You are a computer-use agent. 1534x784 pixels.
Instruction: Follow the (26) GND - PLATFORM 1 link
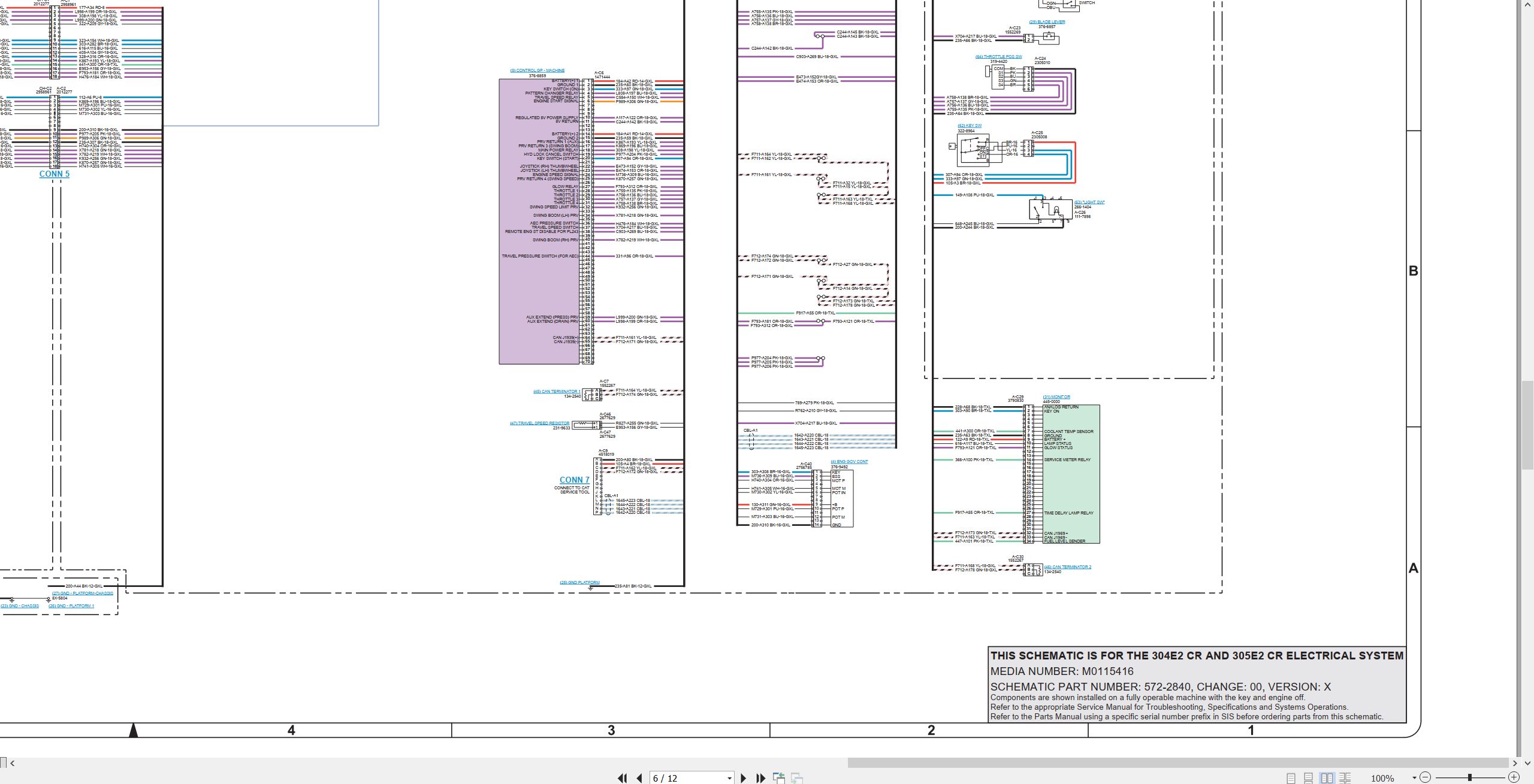tap(71, 606)
